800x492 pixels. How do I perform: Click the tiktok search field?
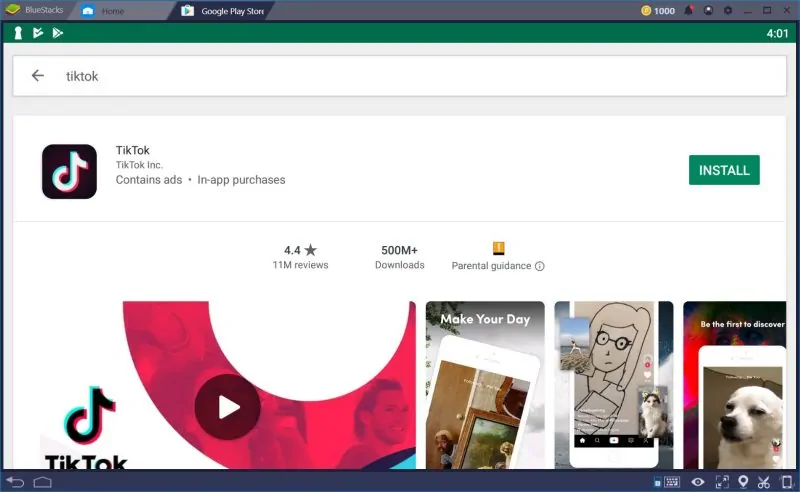[399, 76]
